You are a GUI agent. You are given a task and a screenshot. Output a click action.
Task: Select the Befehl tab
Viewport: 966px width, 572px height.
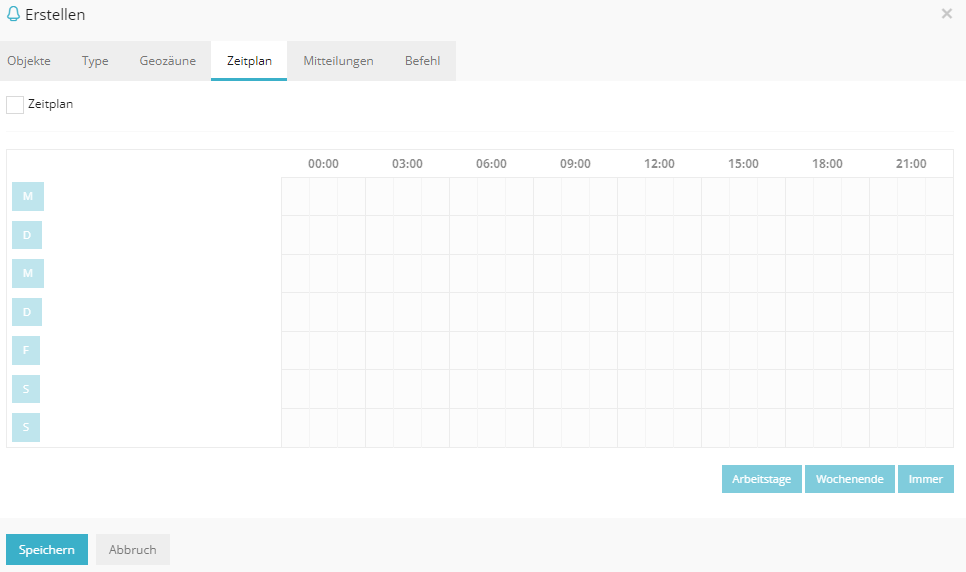[x=422, y=61]
